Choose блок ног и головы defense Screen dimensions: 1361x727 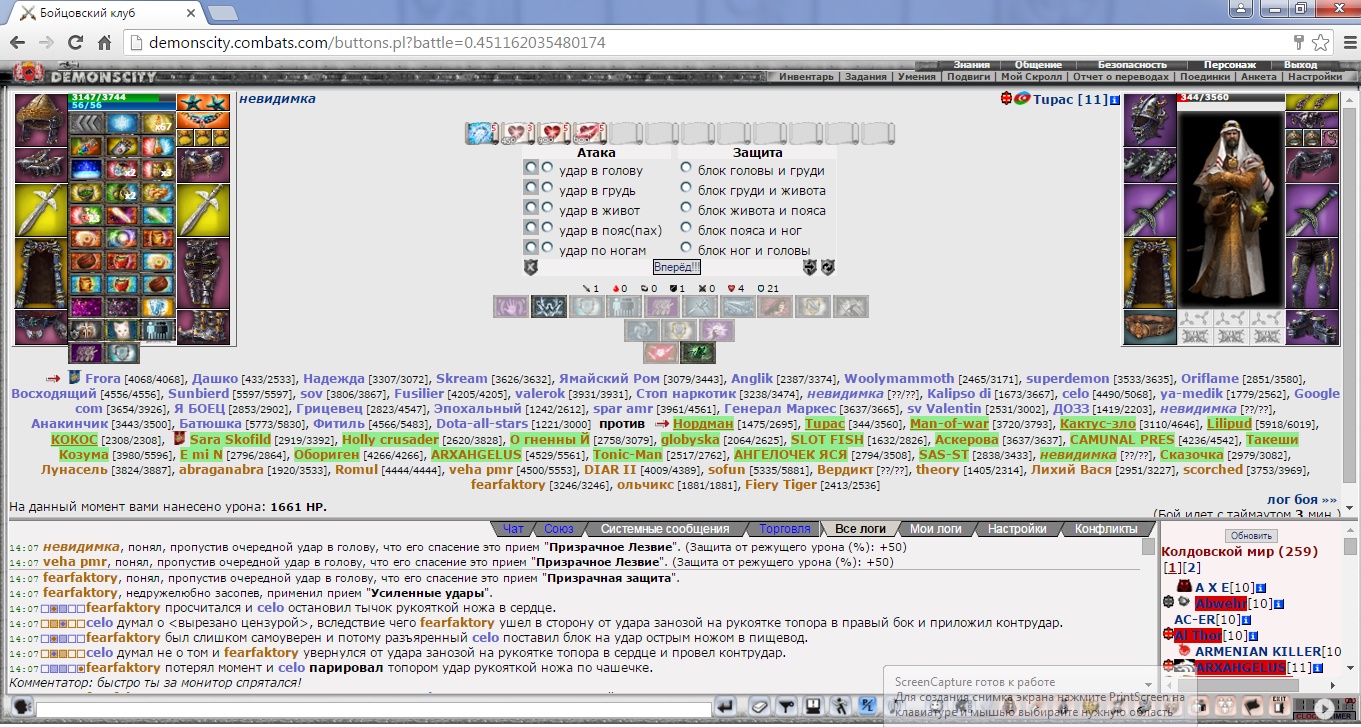point(686,248)
